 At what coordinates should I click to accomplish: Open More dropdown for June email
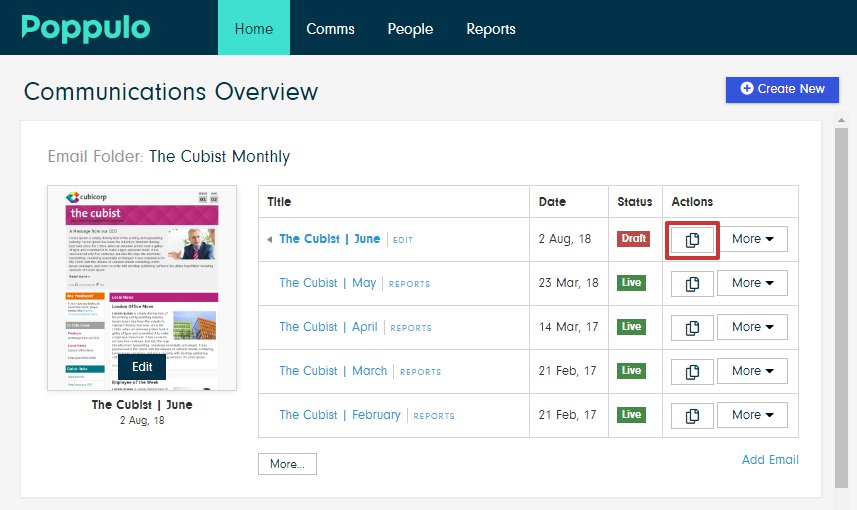752,239
